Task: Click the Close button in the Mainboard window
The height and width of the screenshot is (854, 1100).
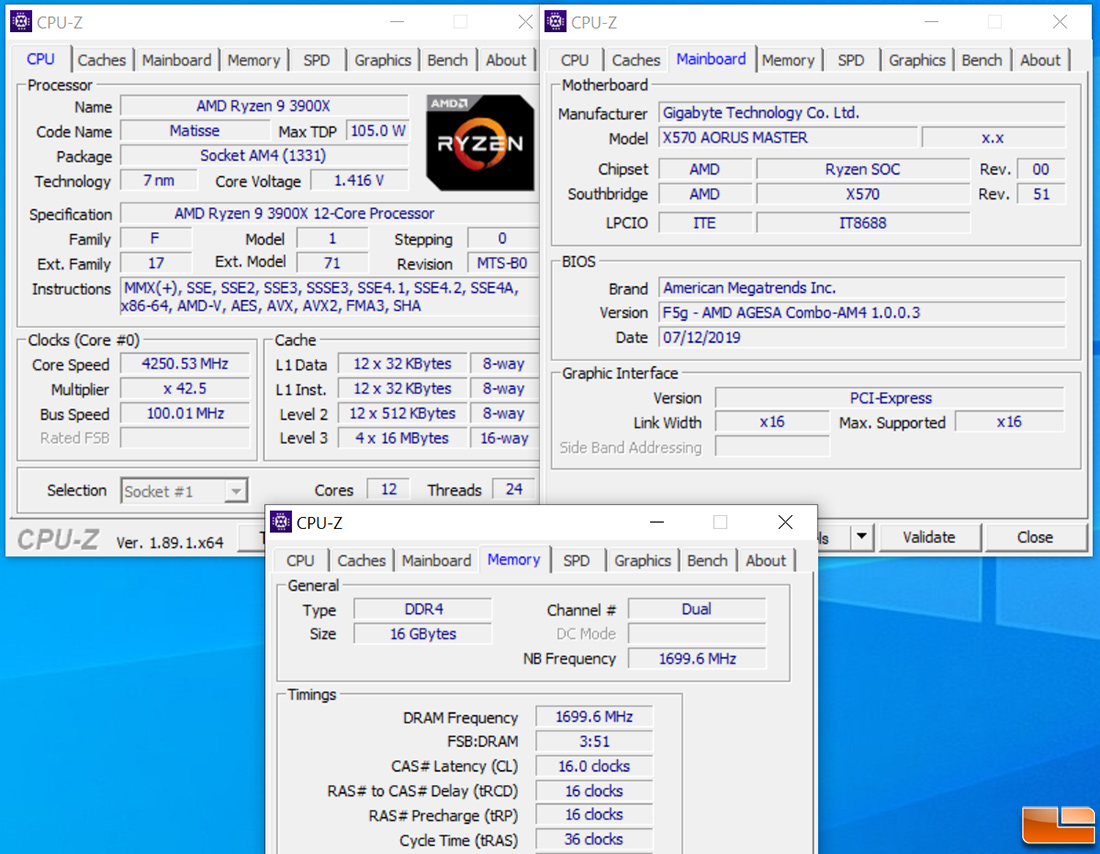Action: click(1035, 537)
